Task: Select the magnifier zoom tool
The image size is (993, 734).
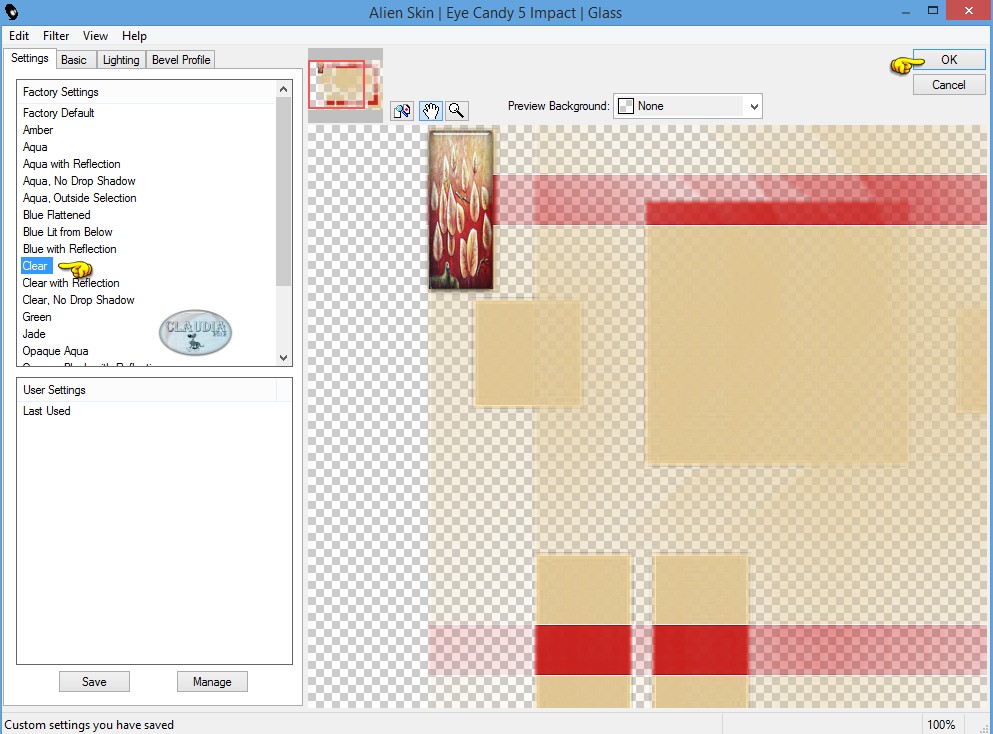Action: [x=457, y=111]
